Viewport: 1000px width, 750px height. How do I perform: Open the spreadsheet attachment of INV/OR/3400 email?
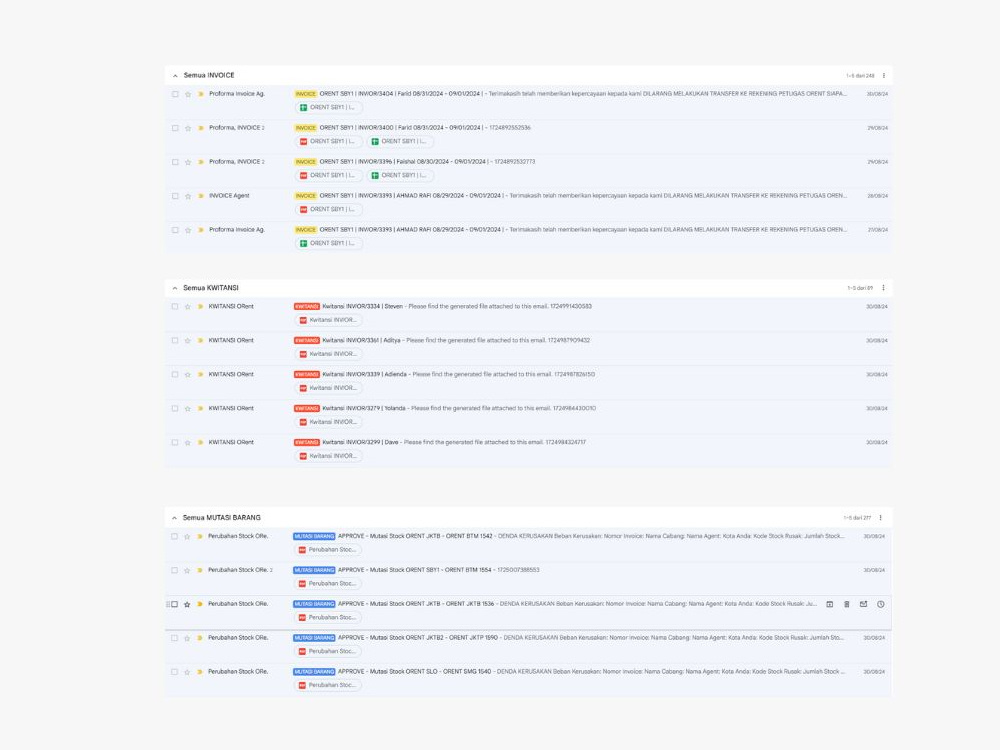[x=400, y=142]
